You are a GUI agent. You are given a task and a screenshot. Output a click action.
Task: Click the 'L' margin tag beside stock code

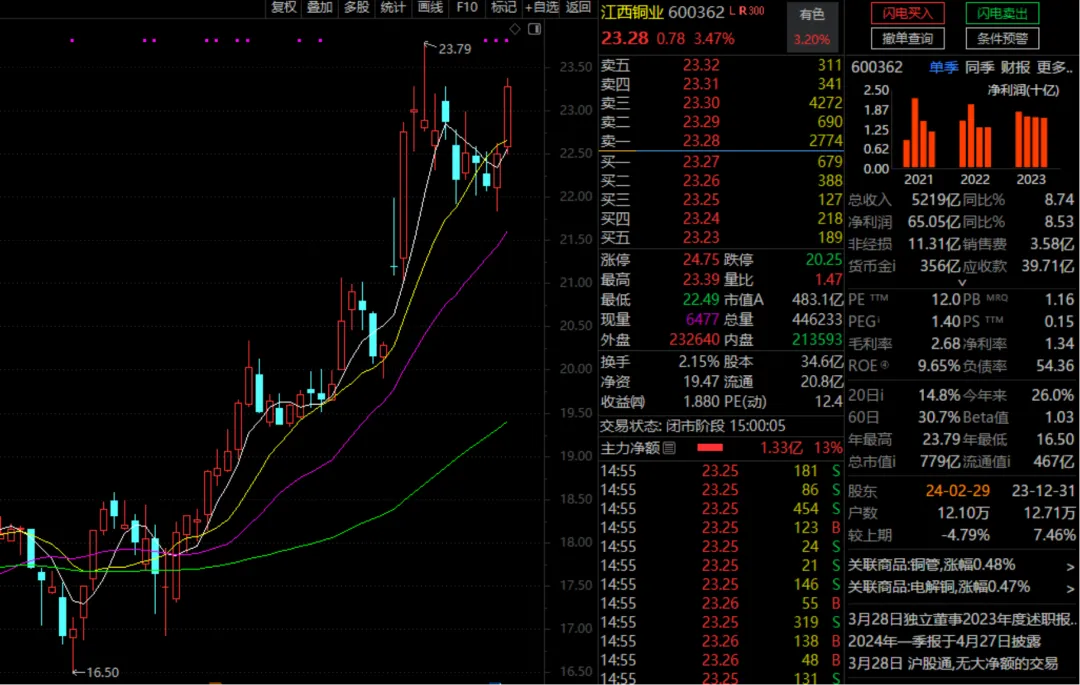(x=731, y=11)
